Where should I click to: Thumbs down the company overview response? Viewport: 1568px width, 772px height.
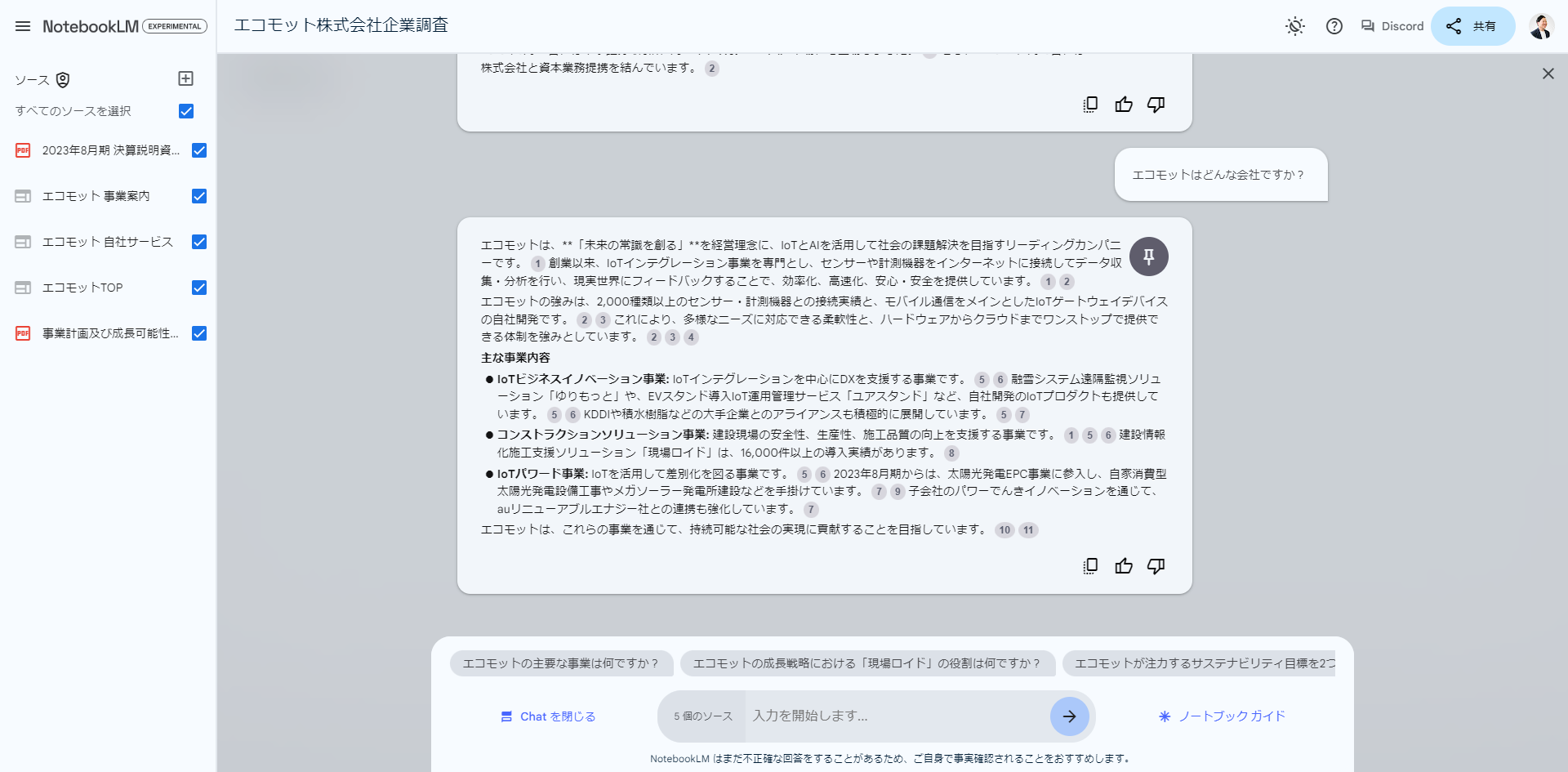tap(1156, 566)
